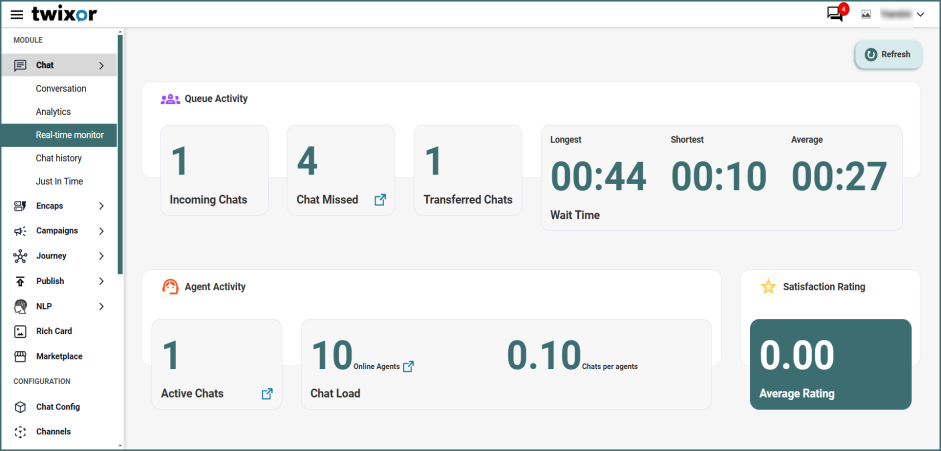Click the Rich Card sidebar icon
Image resolution: width=941 pixels, height=451 pixels.
coord(20,331)
